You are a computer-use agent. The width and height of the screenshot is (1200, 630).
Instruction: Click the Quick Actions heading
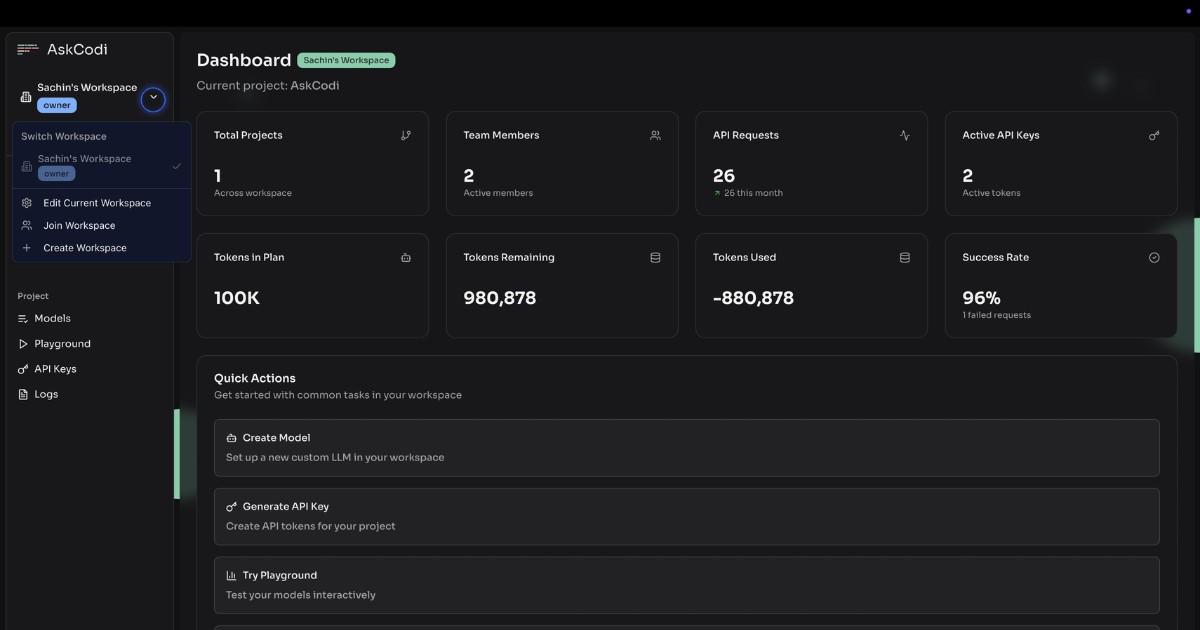point(255,378)
